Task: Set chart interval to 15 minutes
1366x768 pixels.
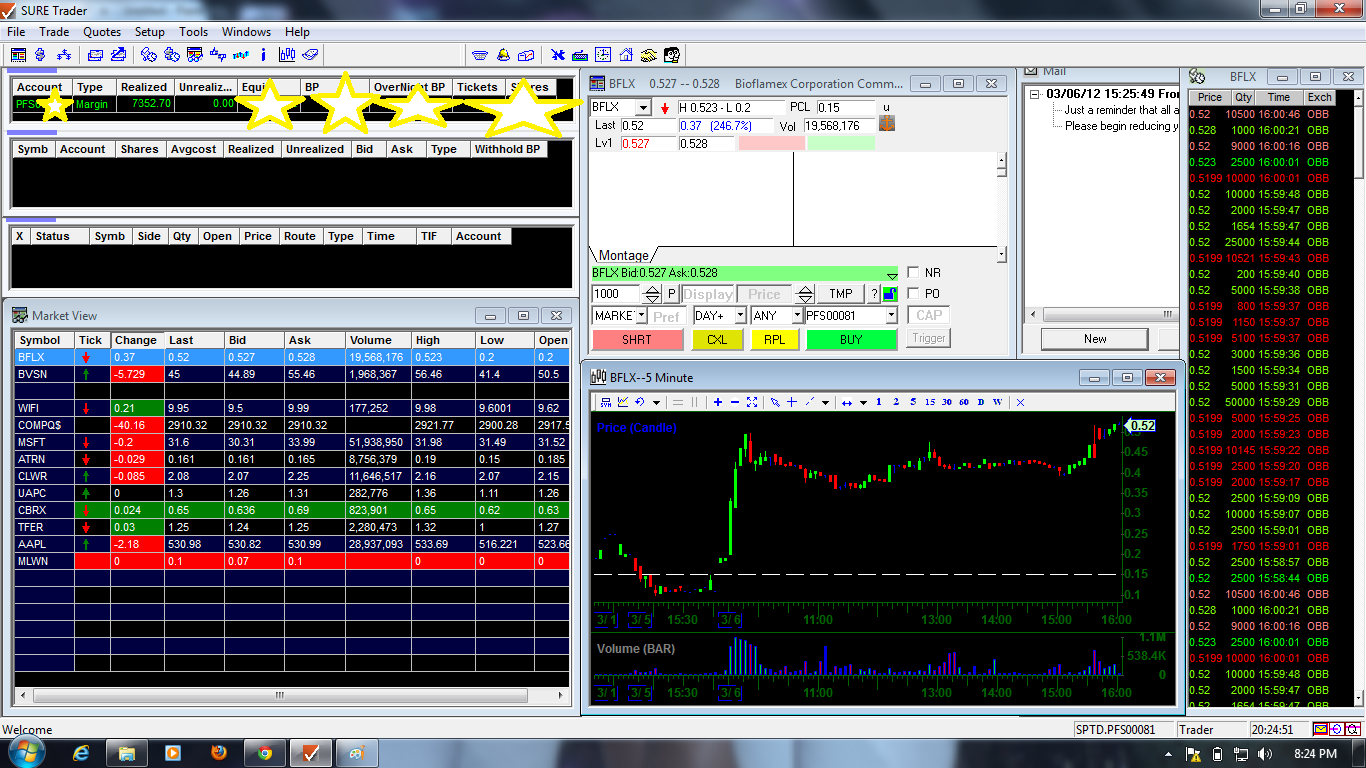Action: [930, 402]
